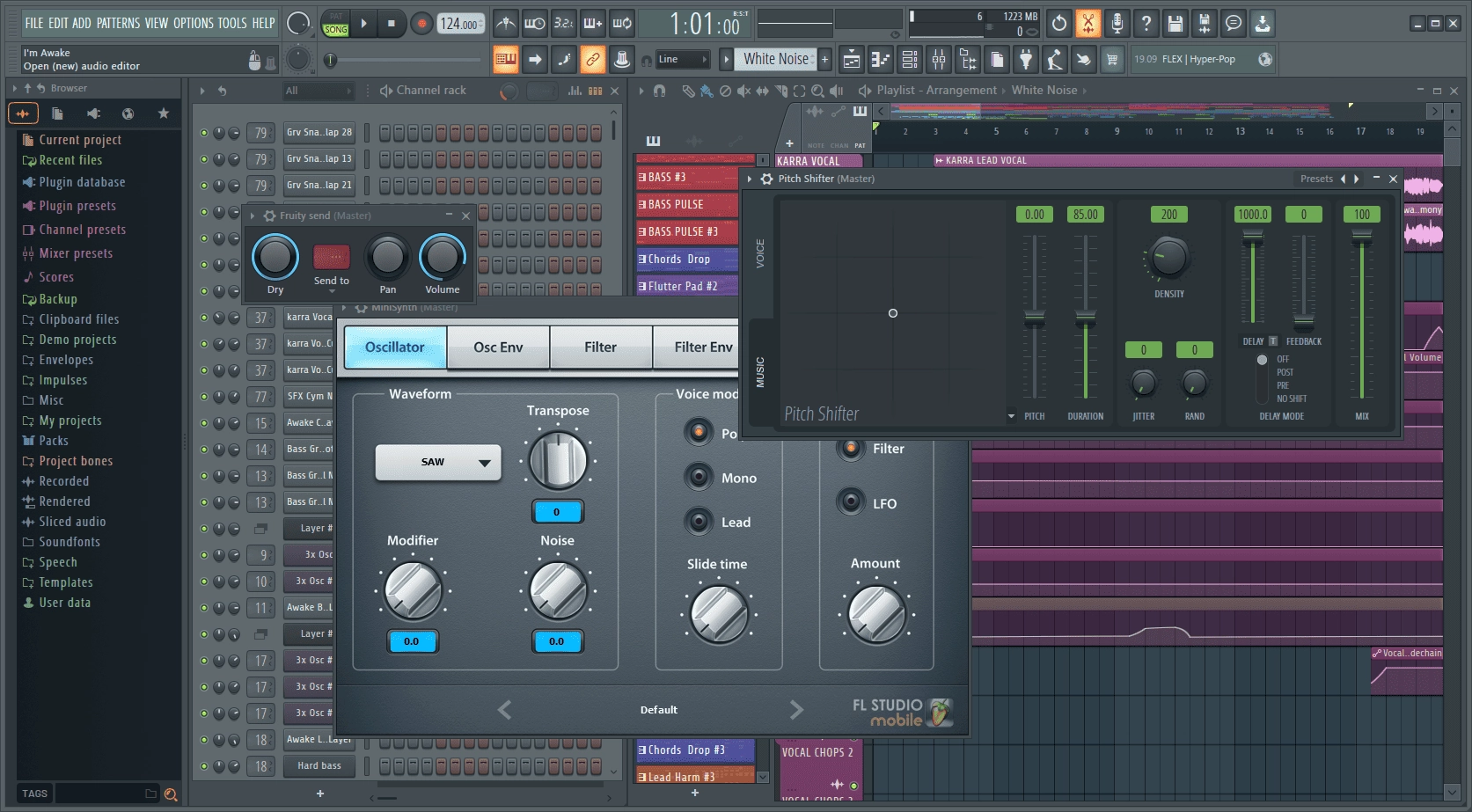
Task: Select the Grv Sna..lap 13 channel button
Action: [x=319, y=159]
